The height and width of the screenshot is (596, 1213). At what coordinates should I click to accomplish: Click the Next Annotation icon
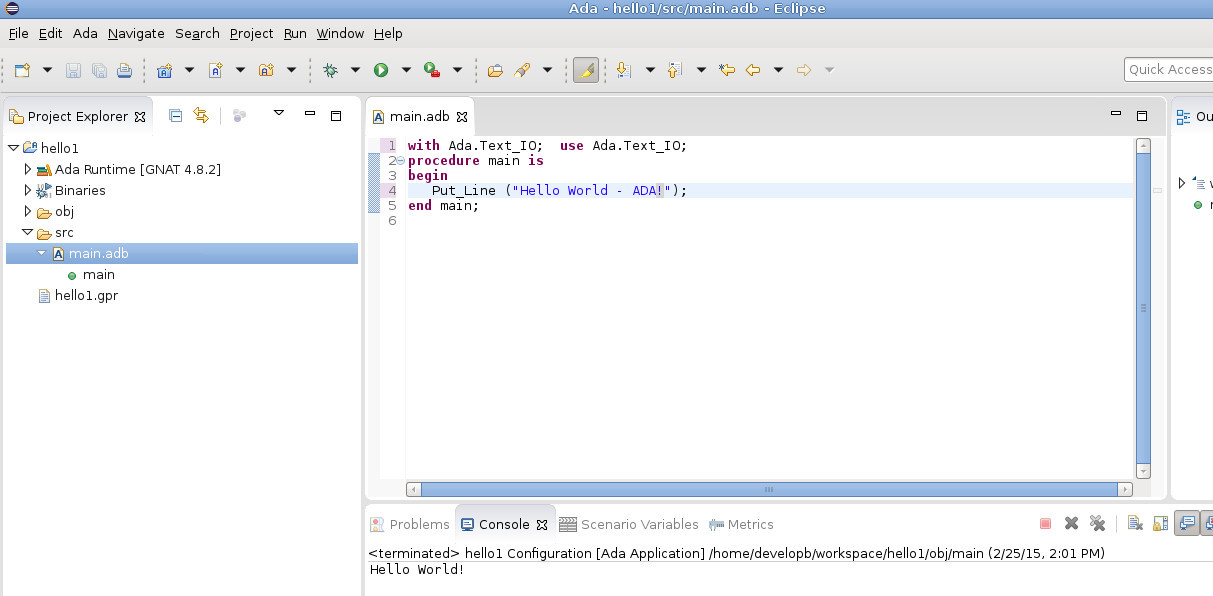pyautogui.click(x=624, y=70)
